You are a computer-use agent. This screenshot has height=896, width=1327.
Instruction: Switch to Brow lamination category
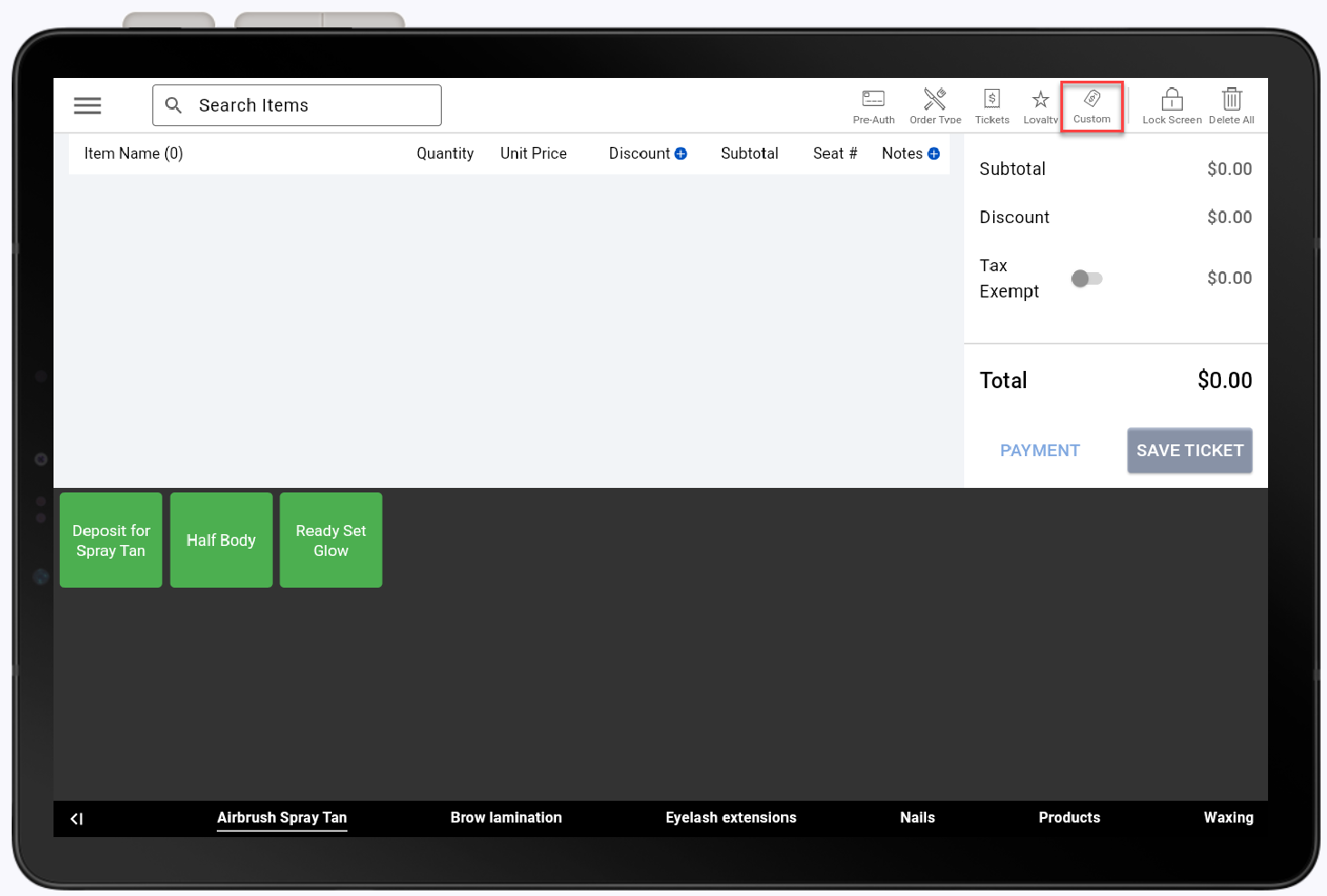tap(506, 818)
